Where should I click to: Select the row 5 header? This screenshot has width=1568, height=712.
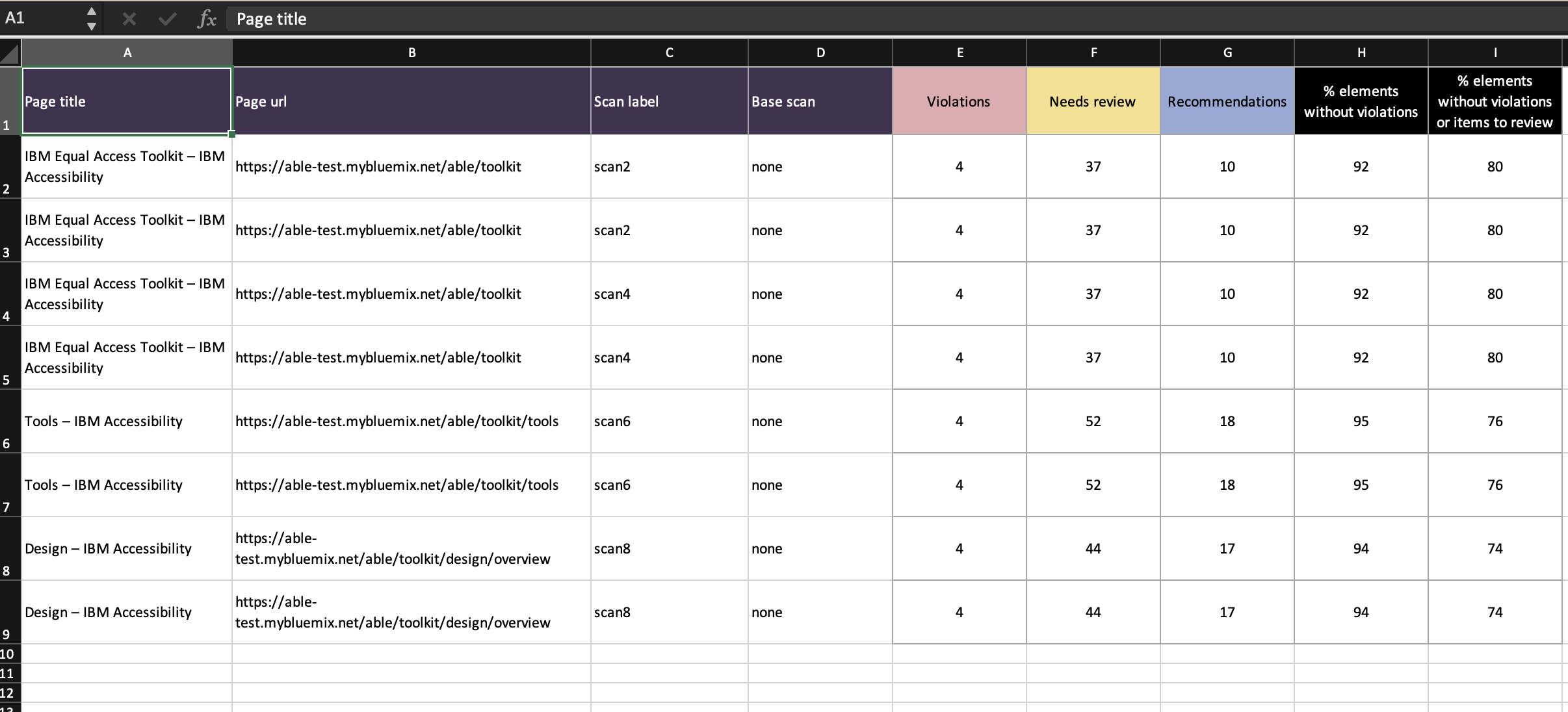coord(8,357)
